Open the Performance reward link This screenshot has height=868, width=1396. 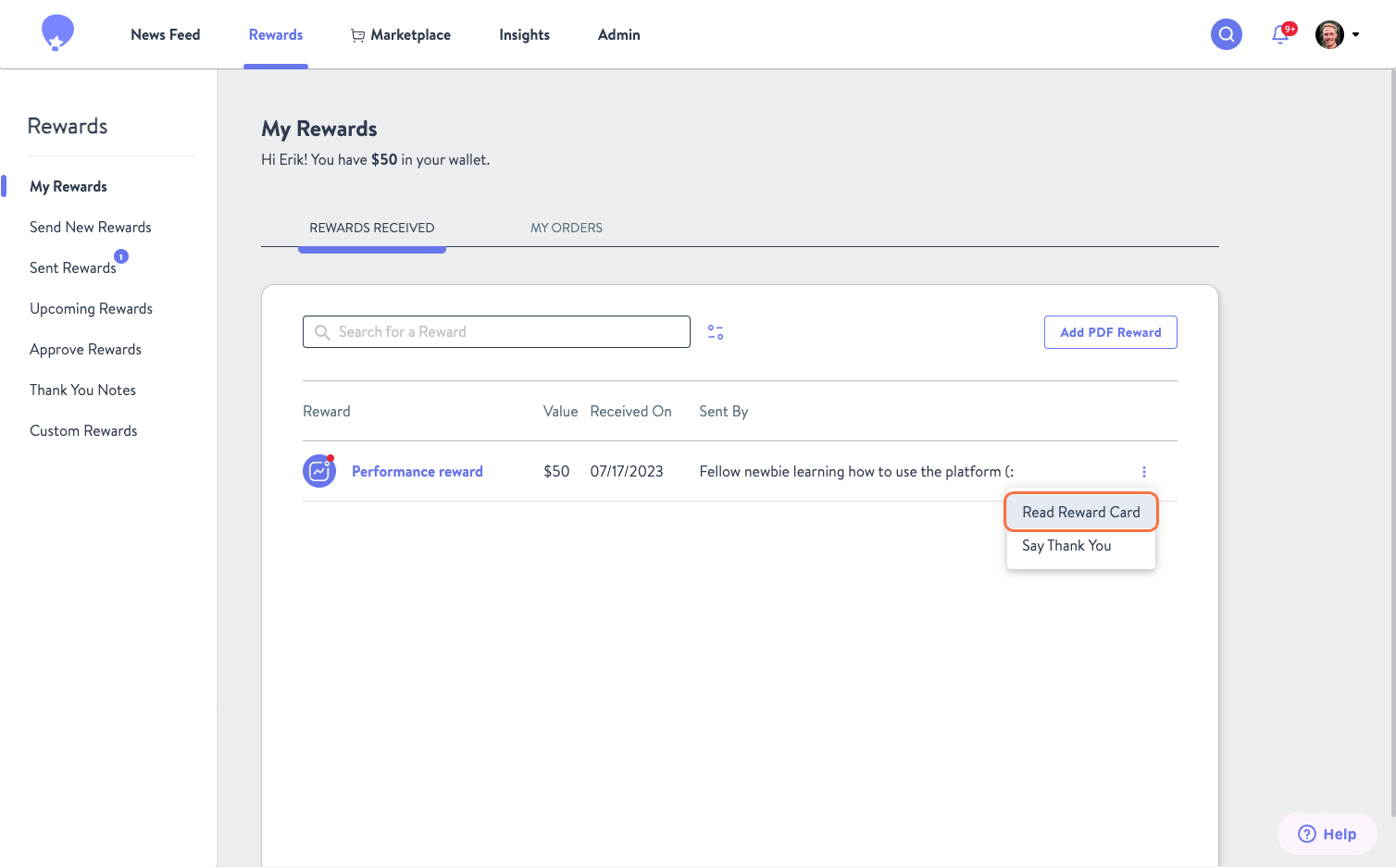[418, 472]
